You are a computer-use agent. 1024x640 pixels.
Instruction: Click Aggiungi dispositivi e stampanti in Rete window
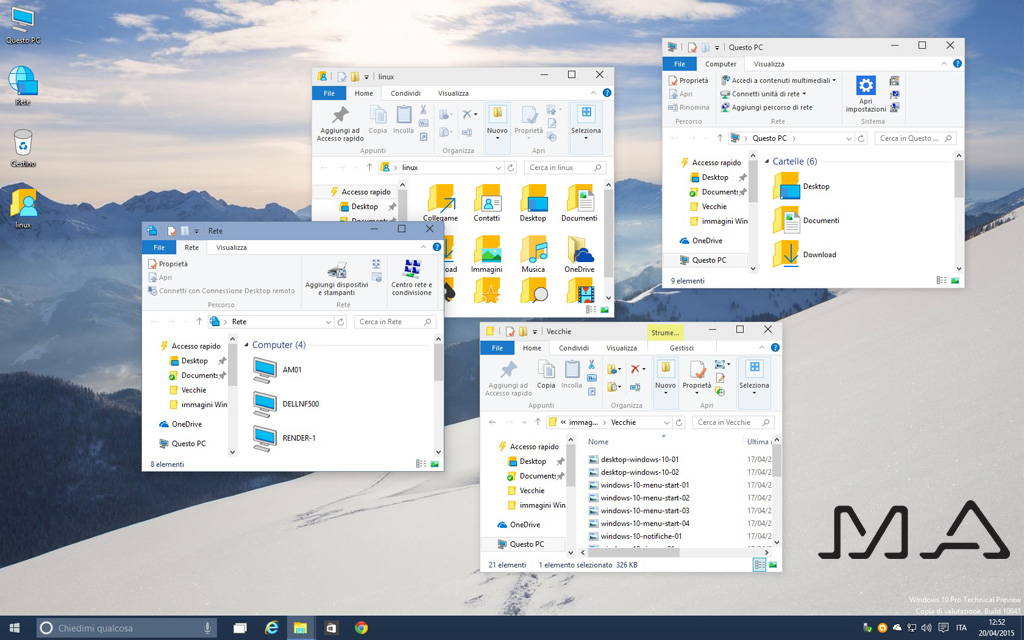point(337,279)
